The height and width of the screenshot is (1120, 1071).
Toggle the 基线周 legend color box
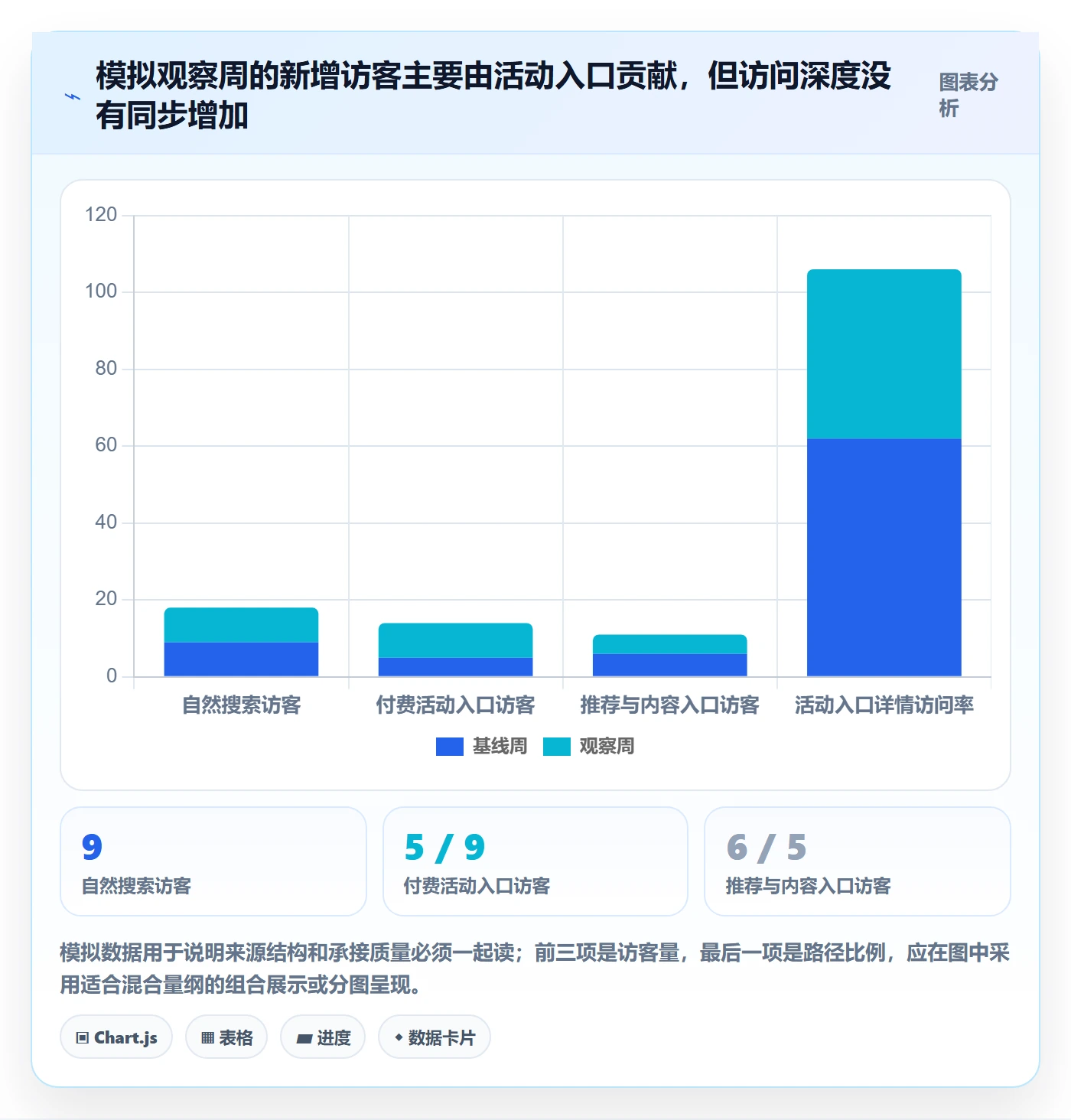click(450, 747)
